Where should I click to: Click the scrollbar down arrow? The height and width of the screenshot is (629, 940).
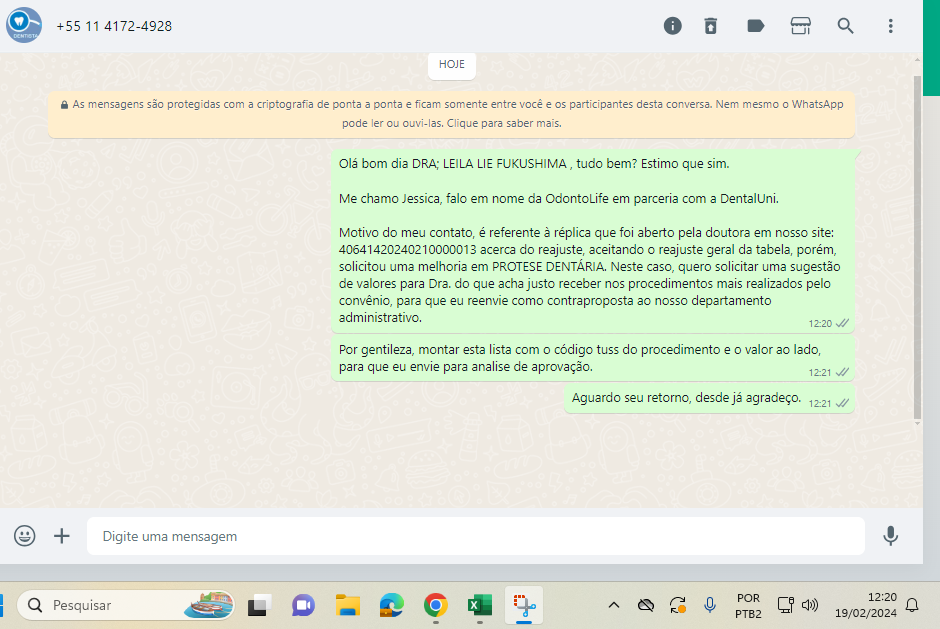[x=917, y=423]
